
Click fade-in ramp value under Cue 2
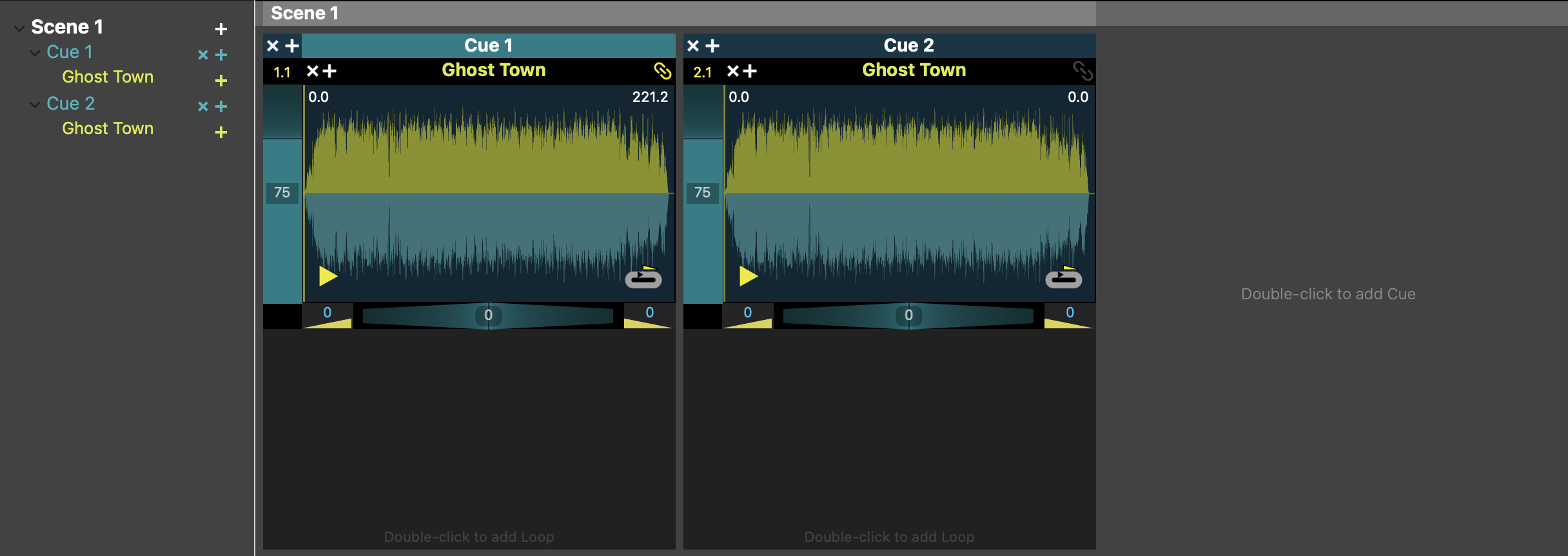coord(748,313)
